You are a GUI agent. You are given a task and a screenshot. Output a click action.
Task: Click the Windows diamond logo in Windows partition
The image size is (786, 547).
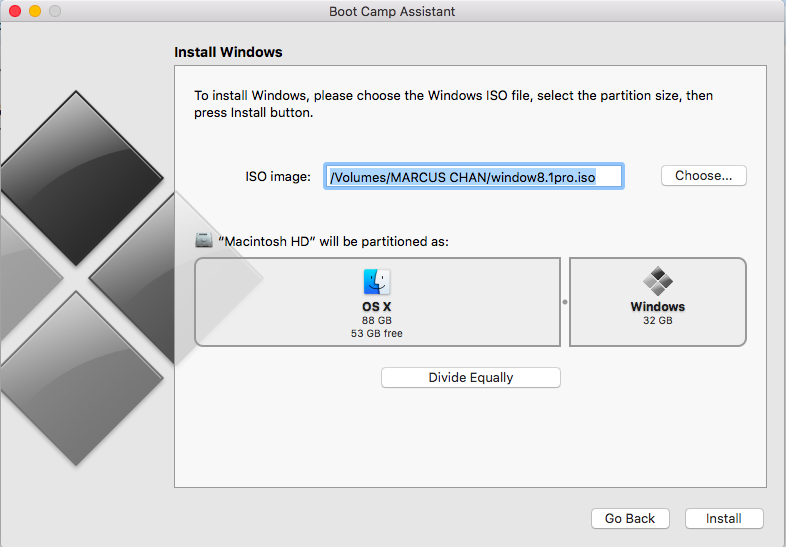point(658,281)
